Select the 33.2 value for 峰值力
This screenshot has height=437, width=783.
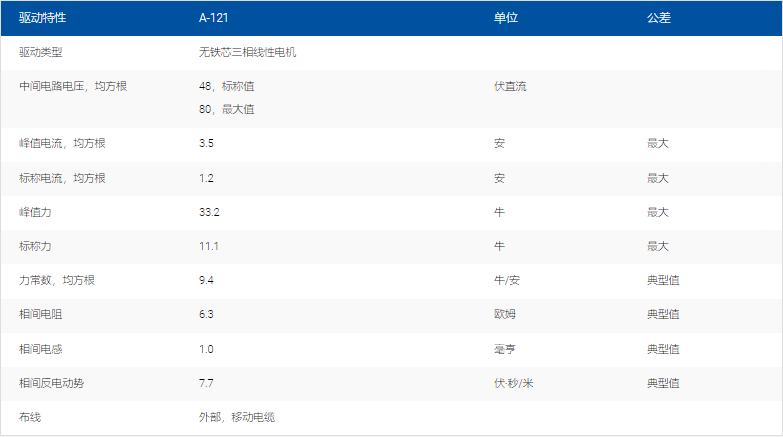209,212
